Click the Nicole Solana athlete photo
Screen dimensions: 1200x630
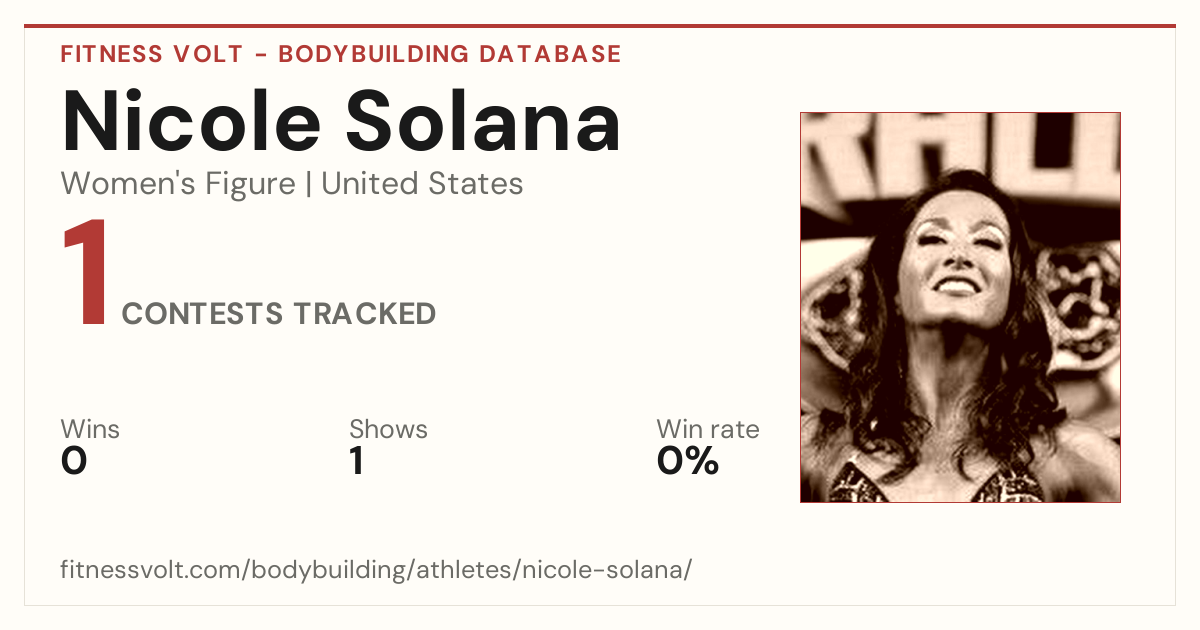pos(960,307)
